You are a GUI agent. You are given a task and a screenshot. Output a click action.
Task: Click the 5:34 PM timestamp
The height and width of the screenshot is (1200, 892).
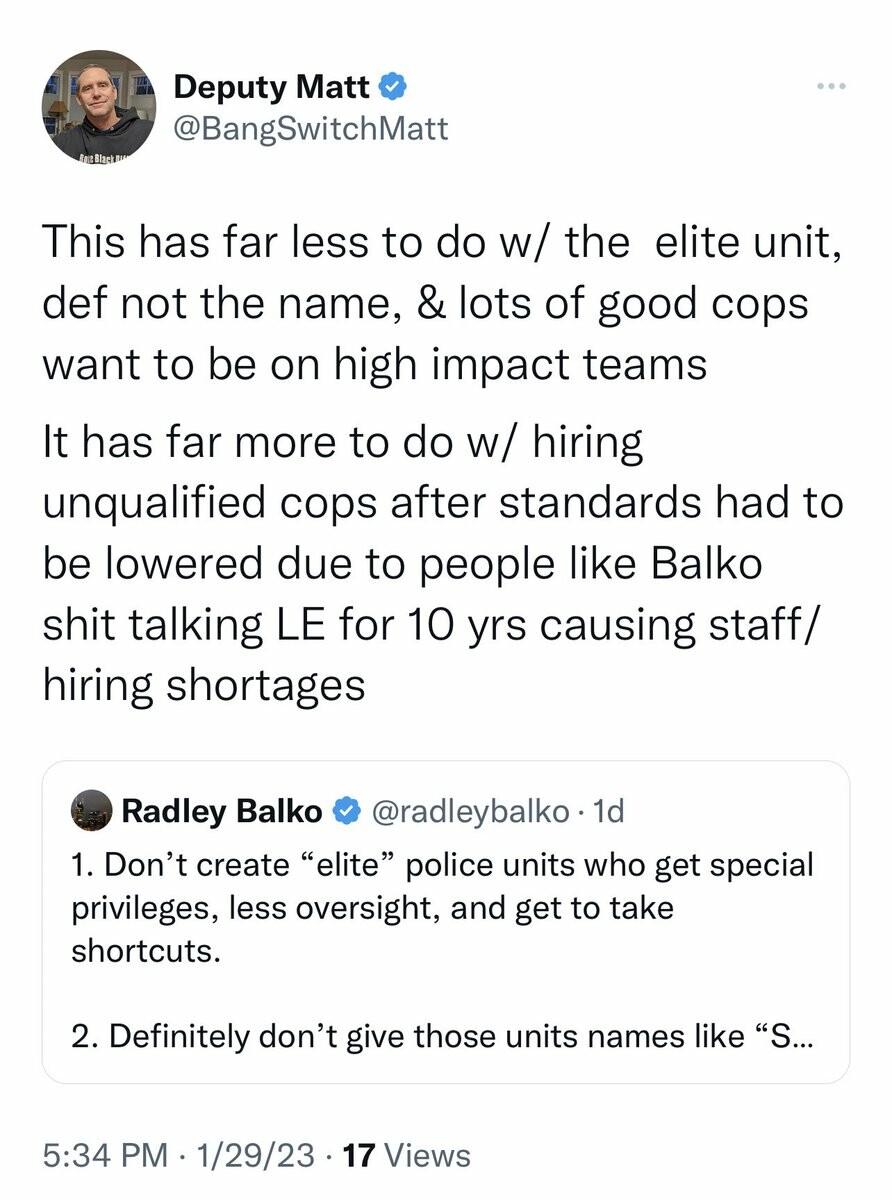[x=105, y=1155]
